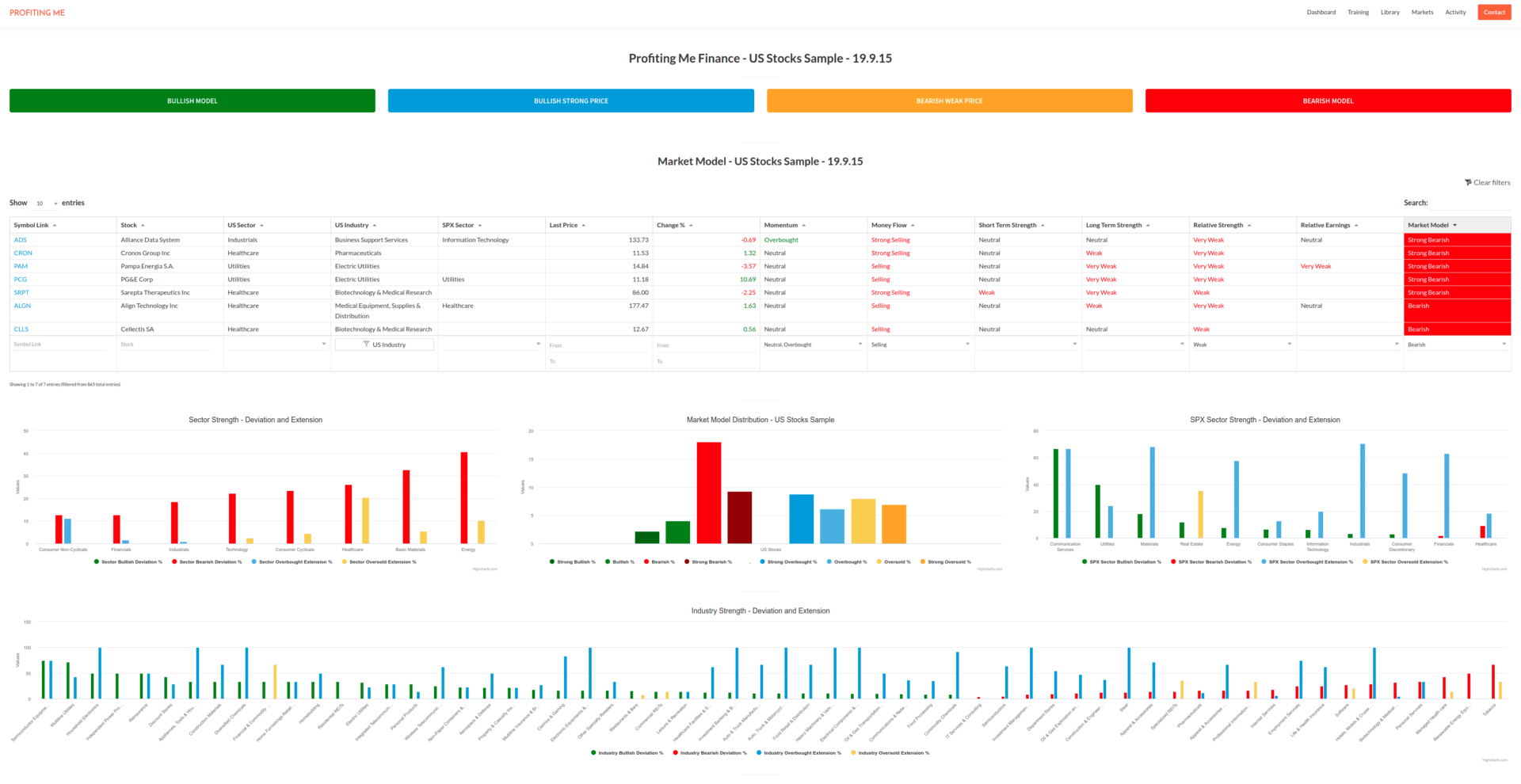Click the Last Price From filter field

pyautogui.click(x=598, y=345)
